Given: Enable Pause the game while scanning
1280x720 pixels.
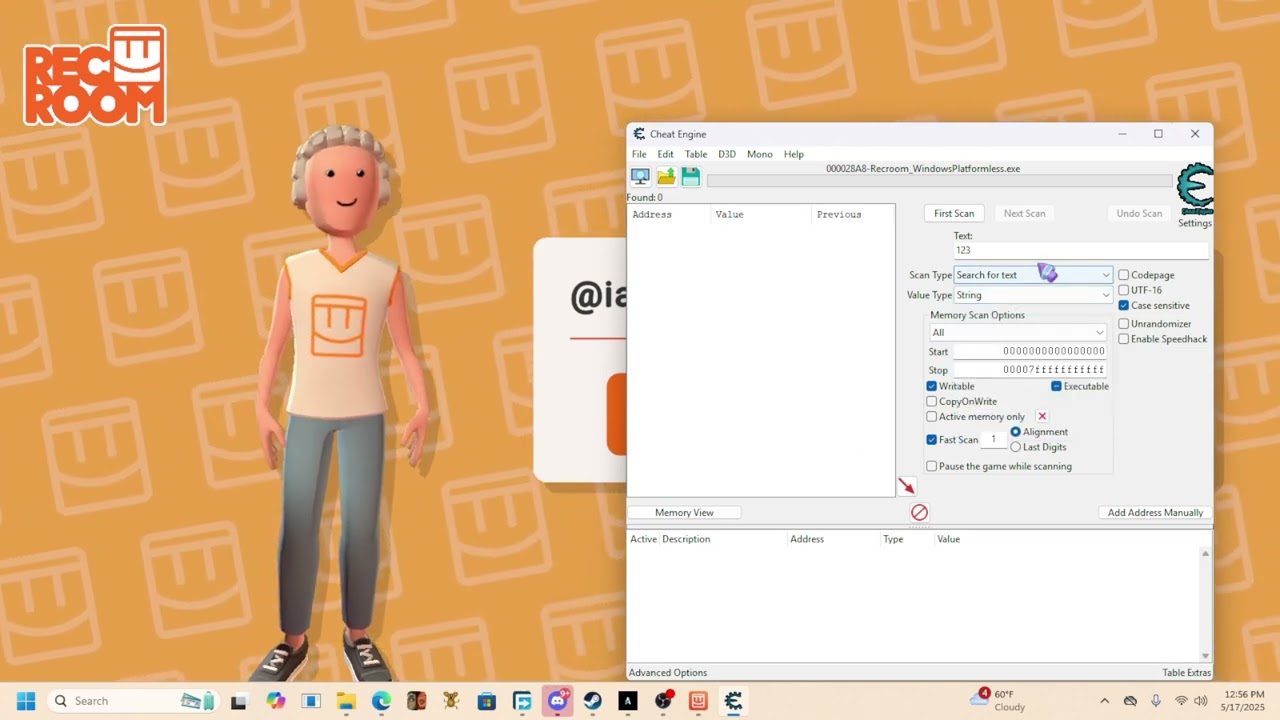Looking at the screenshot, I should [x=932, y=466].
